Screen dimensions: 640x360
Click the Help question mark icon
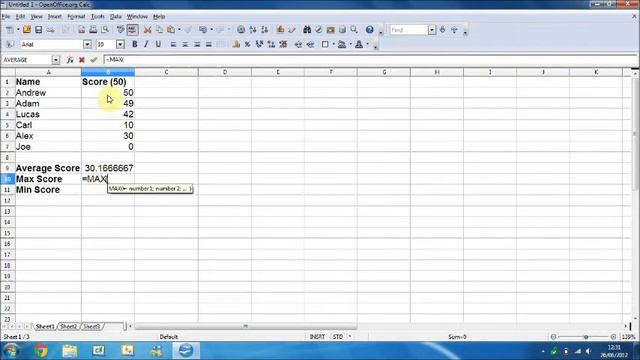(x=369, y=30)
